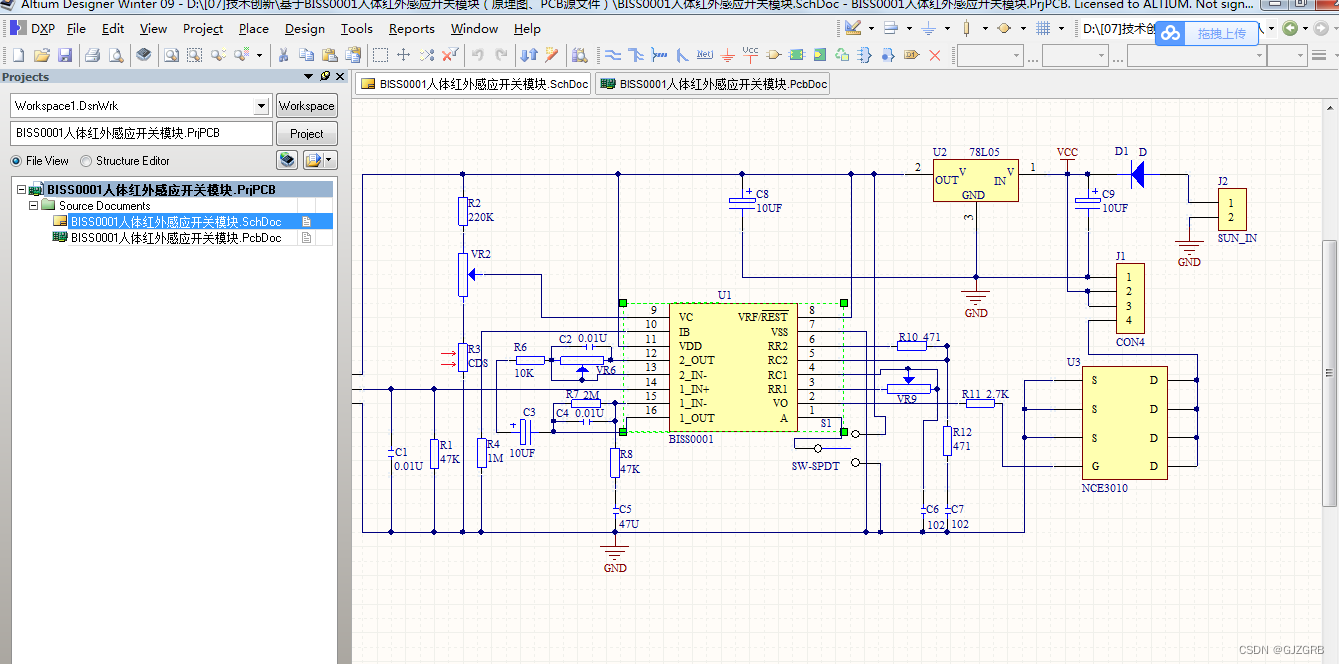Place a GND power port
The height and width of the screenshot is (664, 1339).
coord(728,55)
